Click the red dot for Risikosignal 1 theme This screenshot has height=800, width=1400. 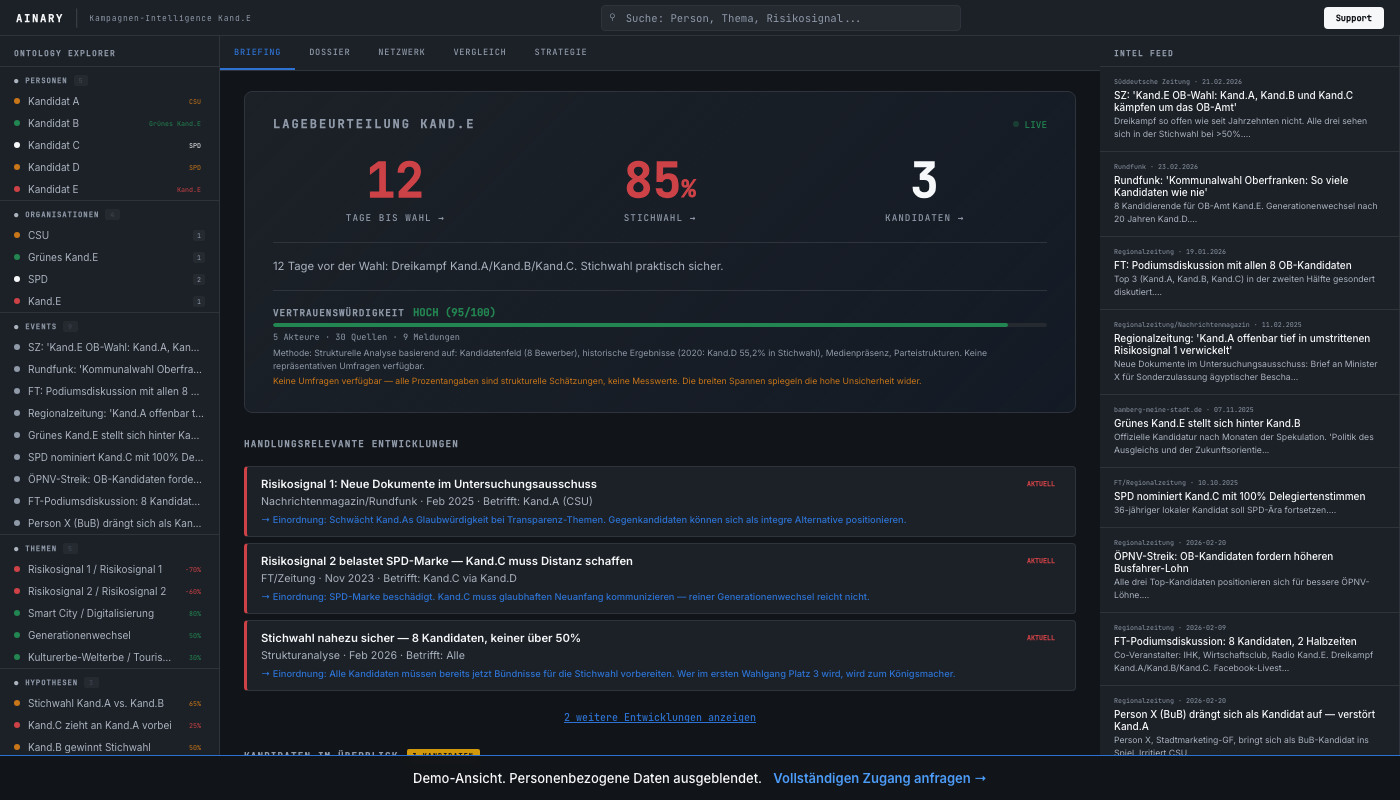[16, 569]
